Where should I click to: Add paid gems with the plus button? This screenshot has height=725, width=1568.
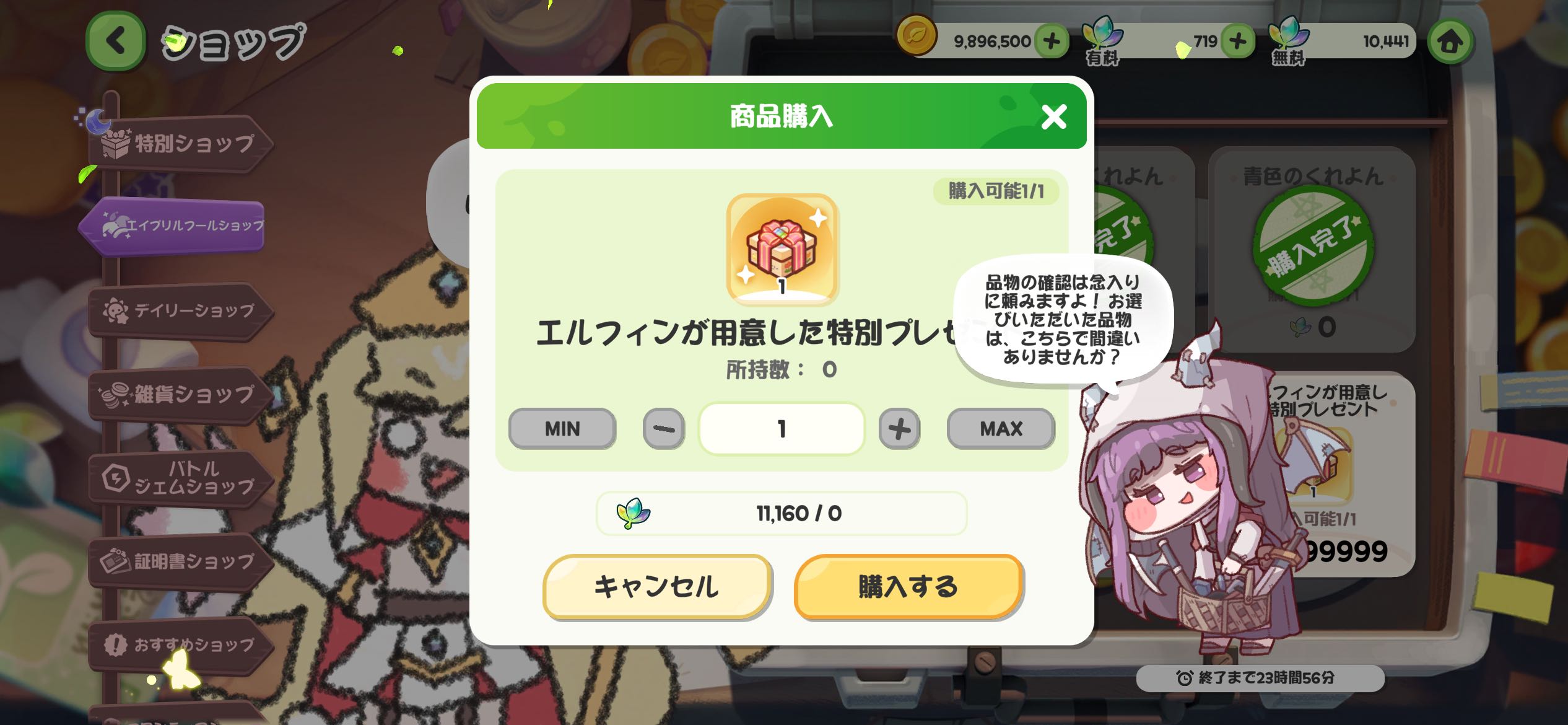1237,42
